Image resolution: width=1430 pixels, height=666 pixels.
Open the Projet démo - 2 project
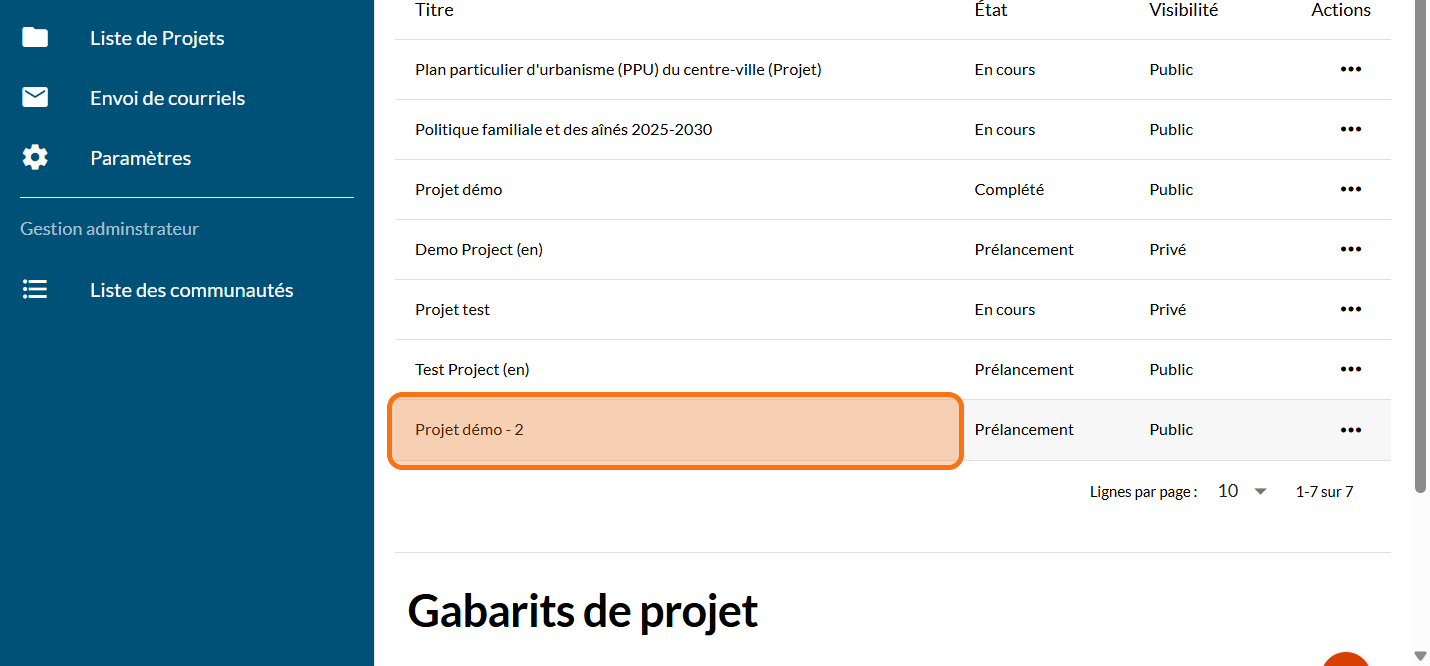[x=469, y=430]
